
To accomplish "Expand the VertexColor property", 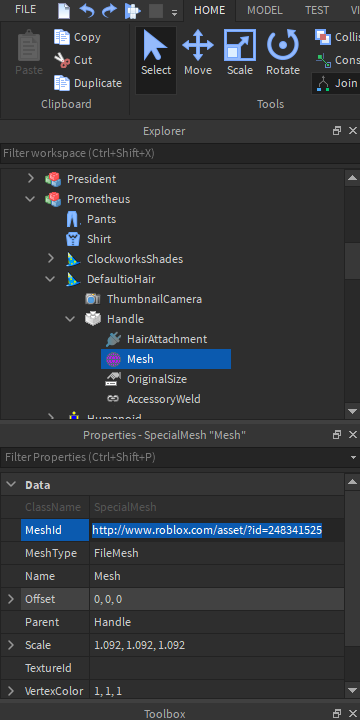I will pos(11,691).
